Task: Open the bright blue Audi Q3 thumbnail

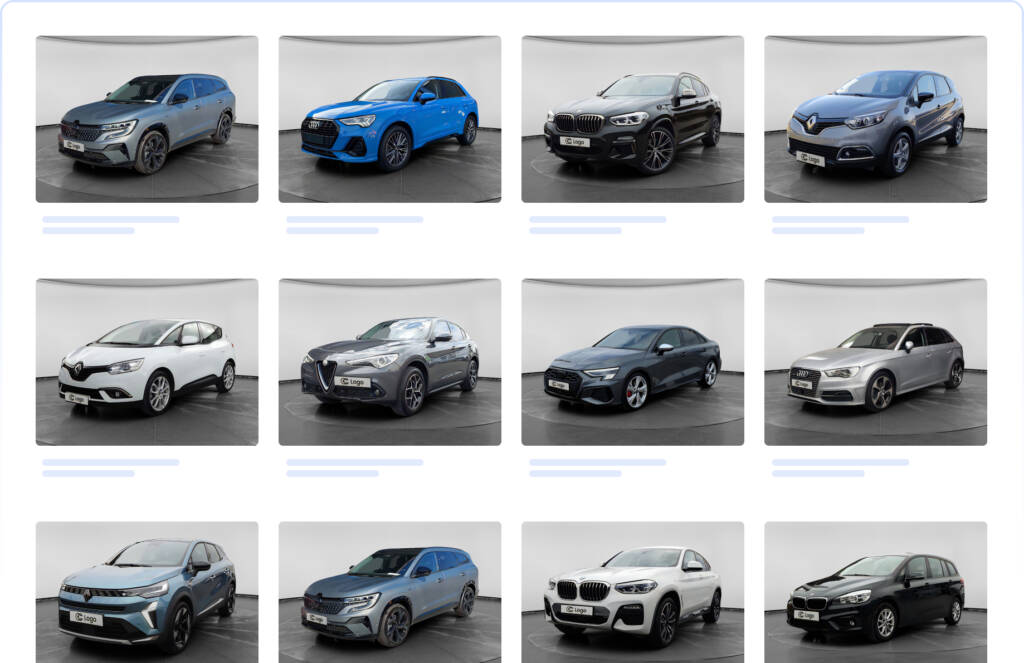Action: [x=390, y=119]
